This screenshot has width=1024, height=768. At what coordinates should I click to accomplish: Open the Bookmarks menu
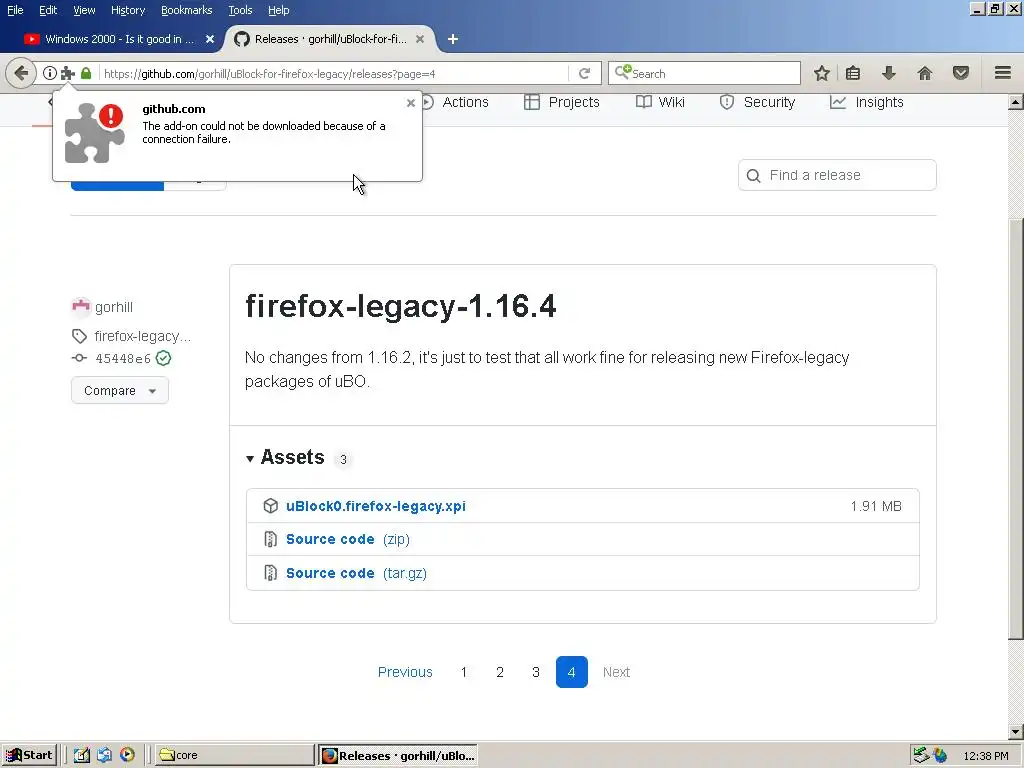pyautogui.click(x=186, y=10)
